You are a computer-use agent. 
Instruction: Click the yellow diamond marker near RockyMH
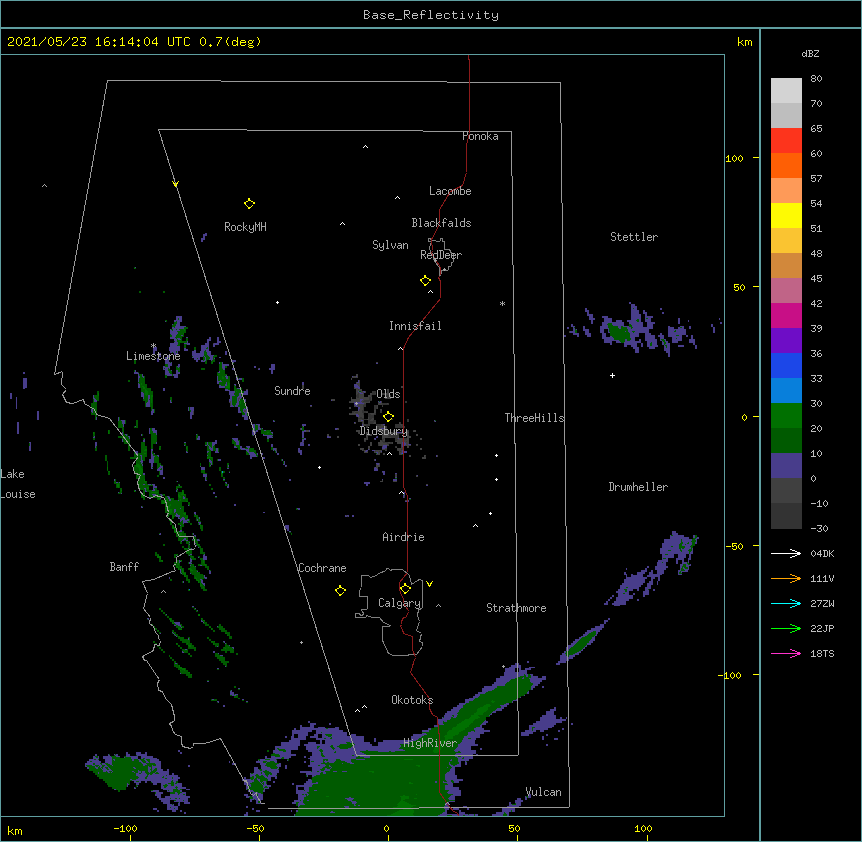click(249, 204)
